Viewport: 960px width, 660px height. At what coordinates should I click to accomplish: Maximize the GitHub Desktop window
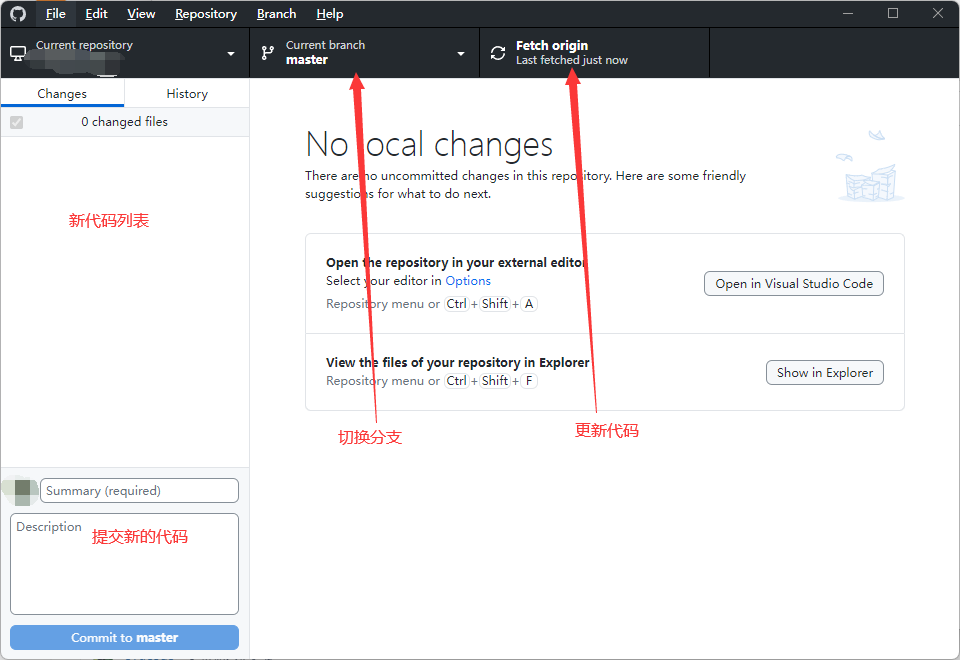893,13
